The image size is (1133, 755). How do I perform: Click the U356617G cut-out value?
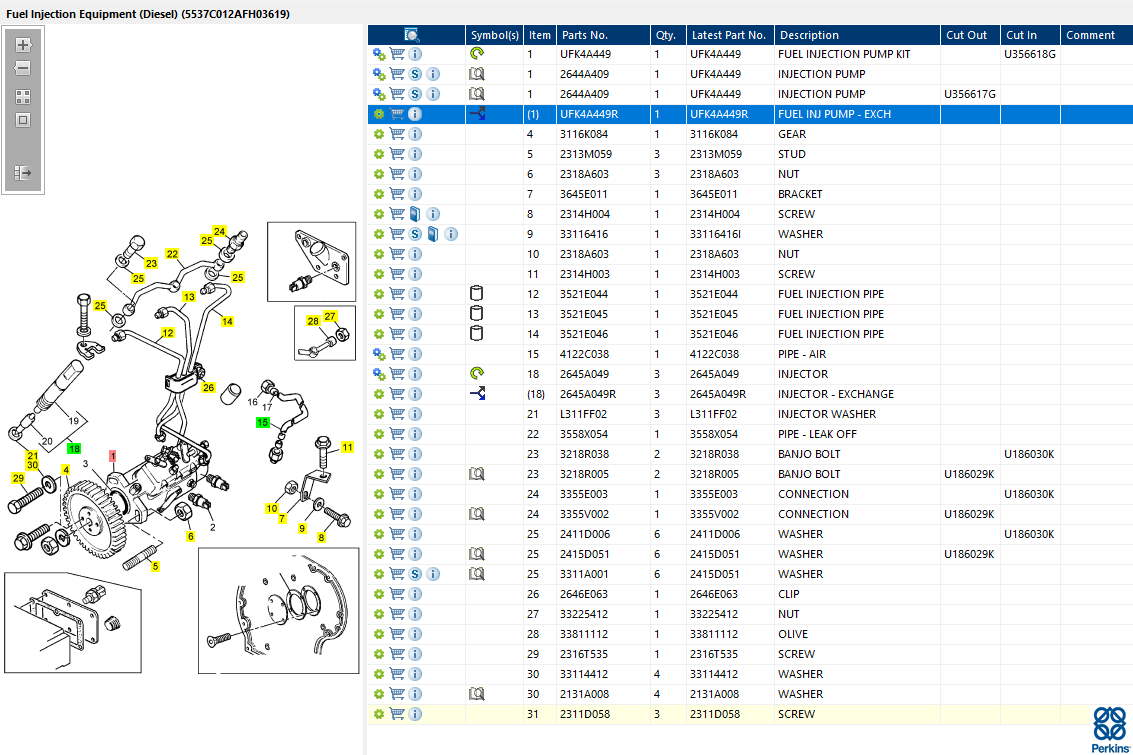pyautogui.click(x=970, y=94)
